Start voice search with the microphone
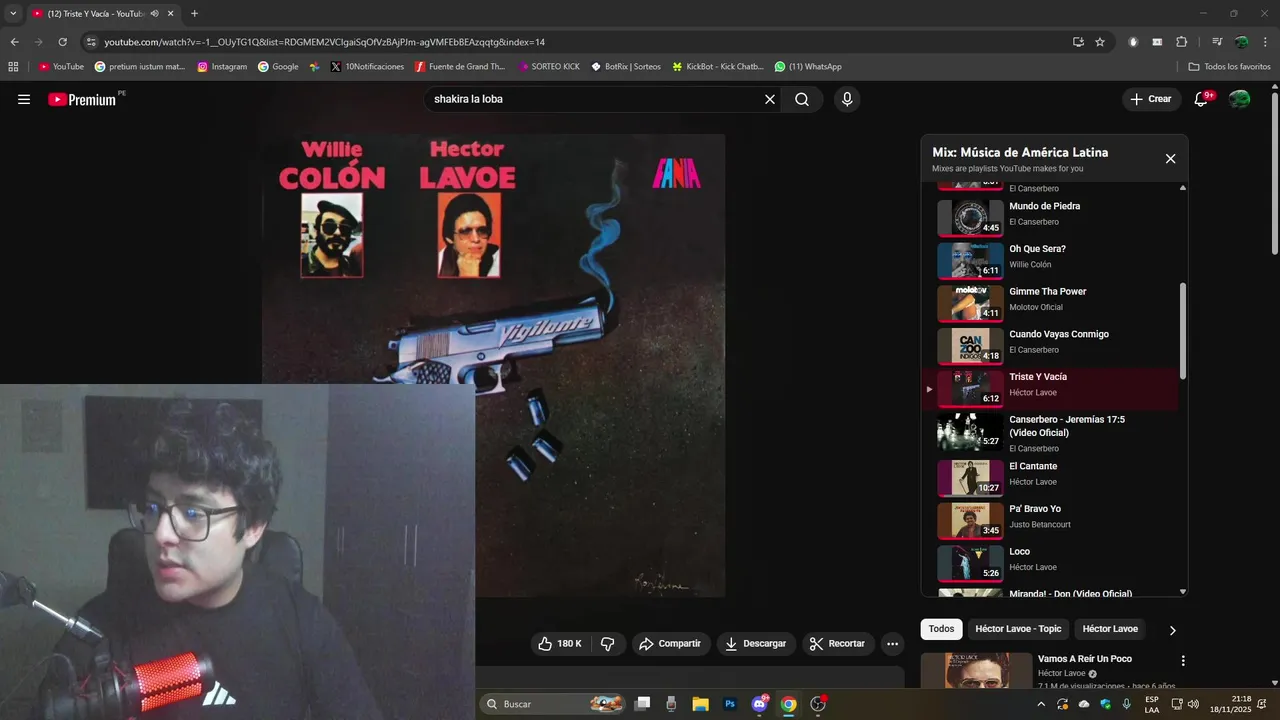Screen dimensions: 1280x720 [x=847, y=99]
